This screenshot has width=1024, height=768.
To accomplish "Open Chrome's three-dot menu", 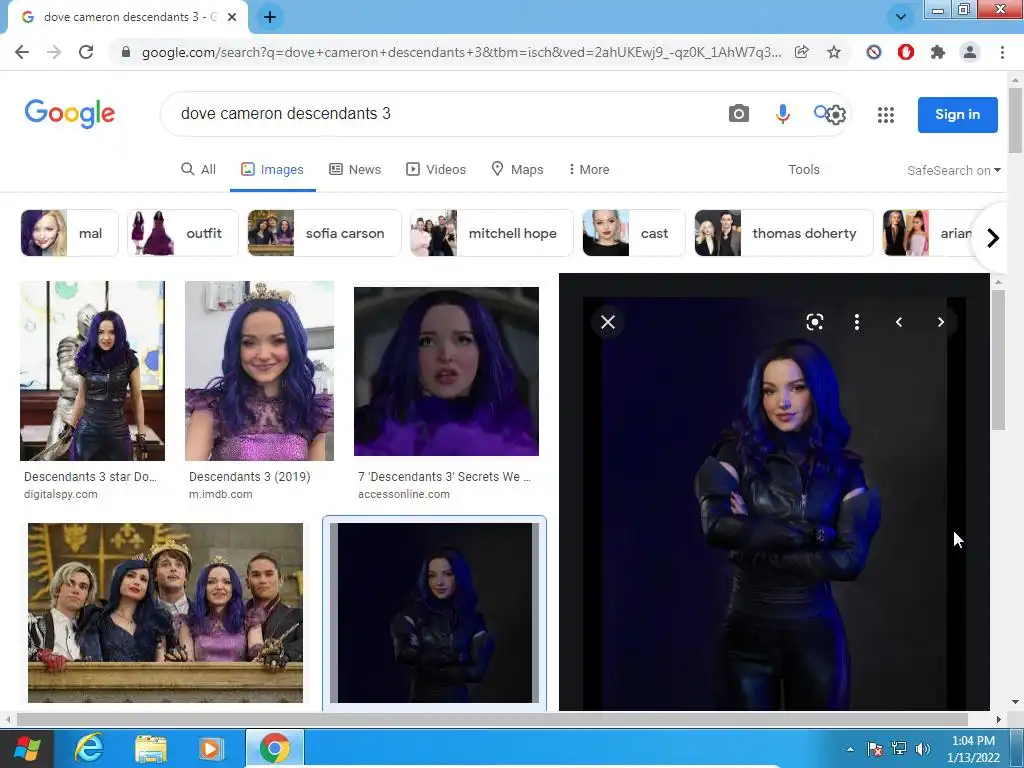I will 1002,52.
